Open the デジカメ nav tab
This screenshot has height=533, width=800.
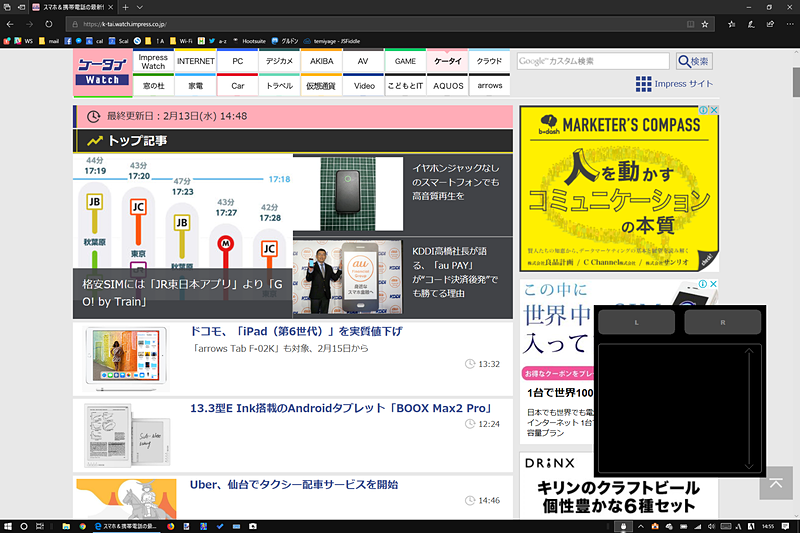[279, 61]
